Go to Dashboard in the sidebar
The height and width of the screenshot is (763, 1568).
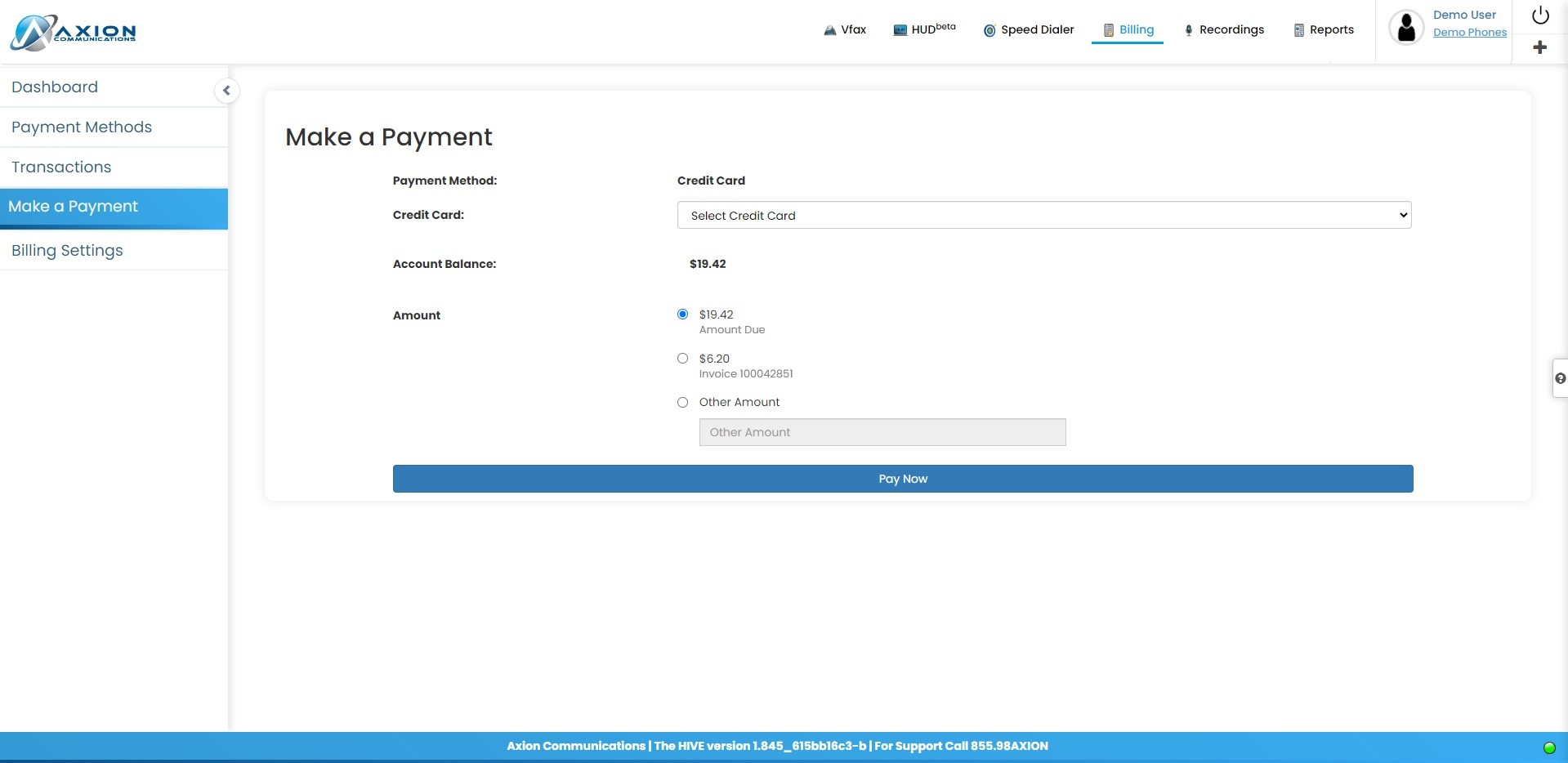point(114,87)
